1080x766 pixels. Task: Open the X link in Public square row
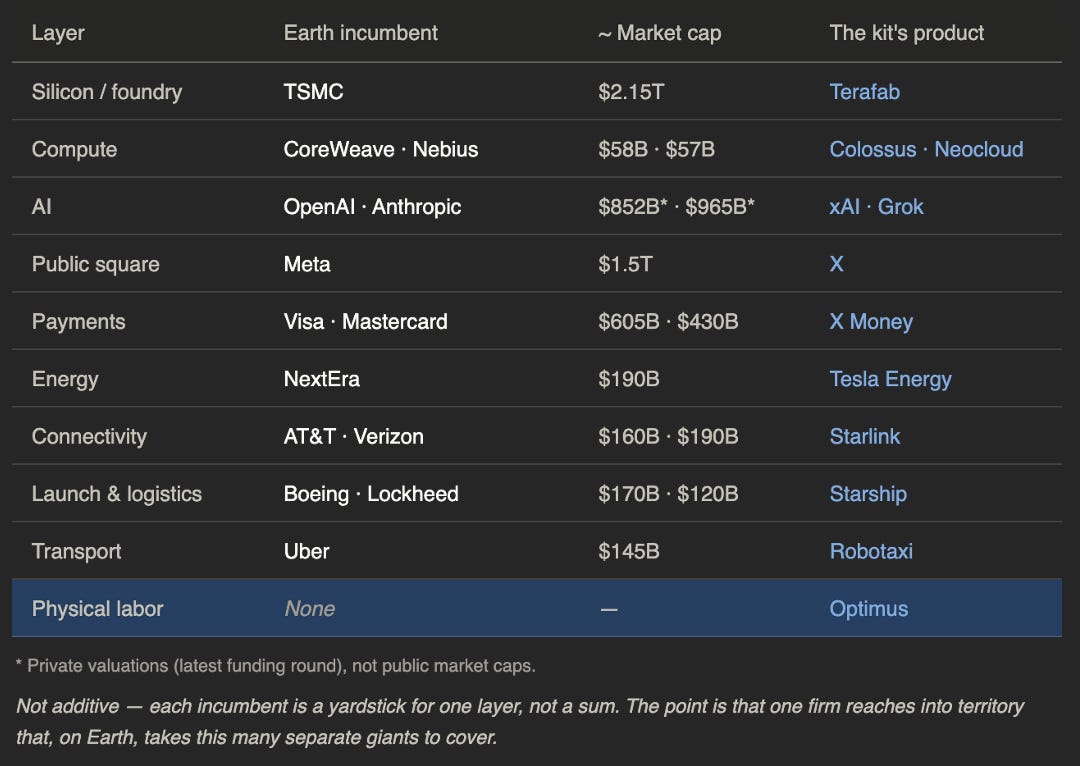point(836,264)
